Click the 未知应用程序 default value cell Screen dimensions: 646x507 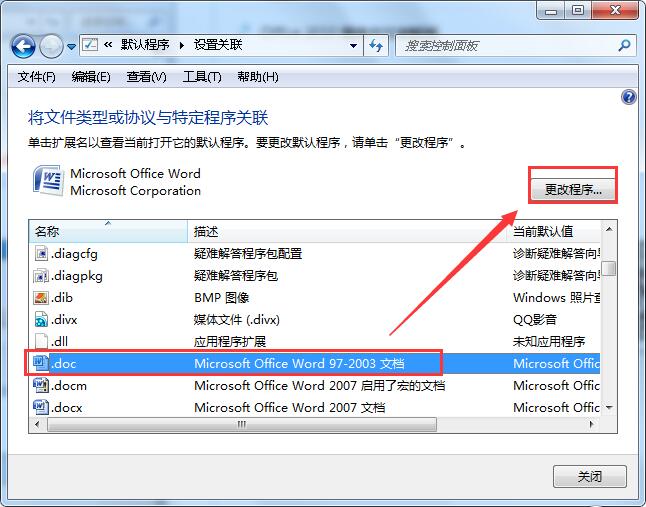coord(549,341)
